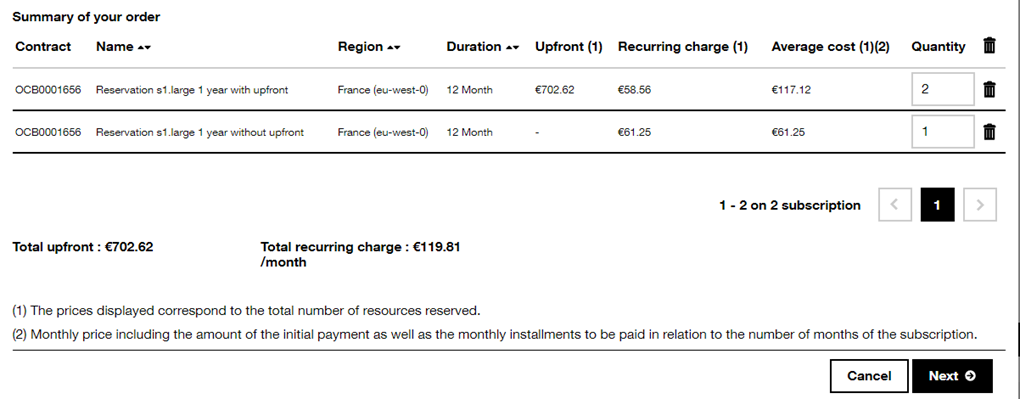Click the Quantity column header
Screen dimensions: 1020x399
tap(938, 47)
